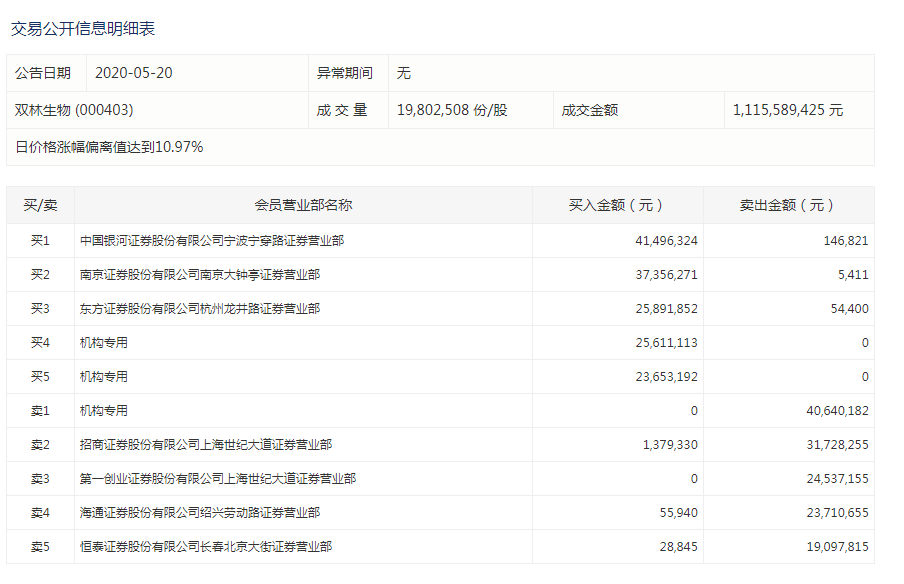
Task: Click 东方证券杭州龙井路证券营业部 name
Action: pyautogui.click(x=199, y=308)
